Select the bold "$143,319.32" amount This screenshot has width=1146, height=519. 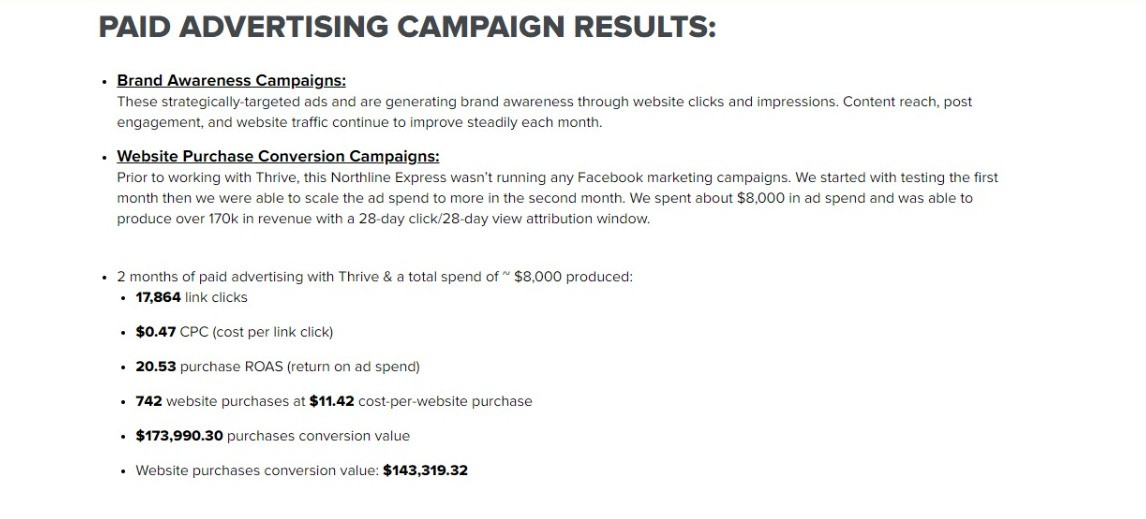pyautogui.click(x=425, y=470)
